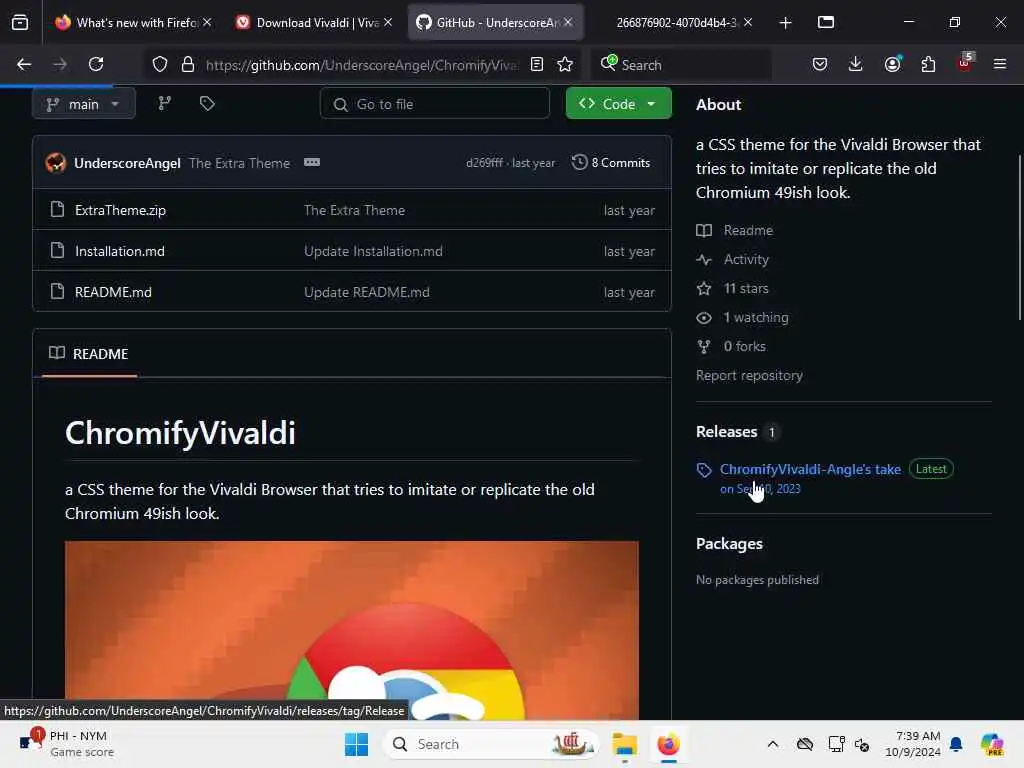Open Update README.md commit message

366,292
